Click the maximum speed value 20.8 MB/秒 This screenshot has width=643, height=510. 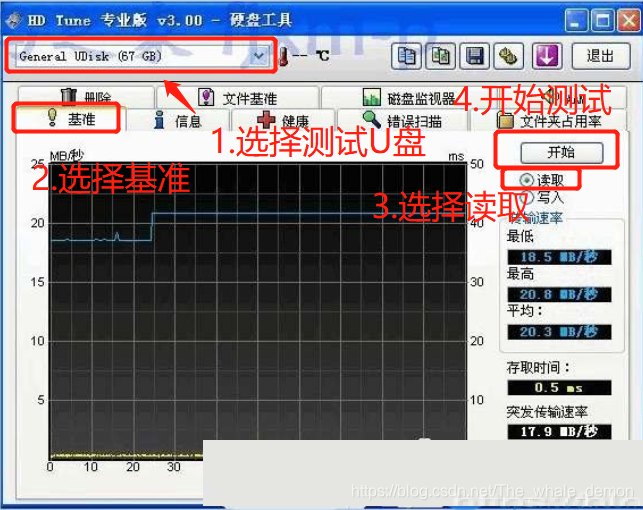click(559, 294)
